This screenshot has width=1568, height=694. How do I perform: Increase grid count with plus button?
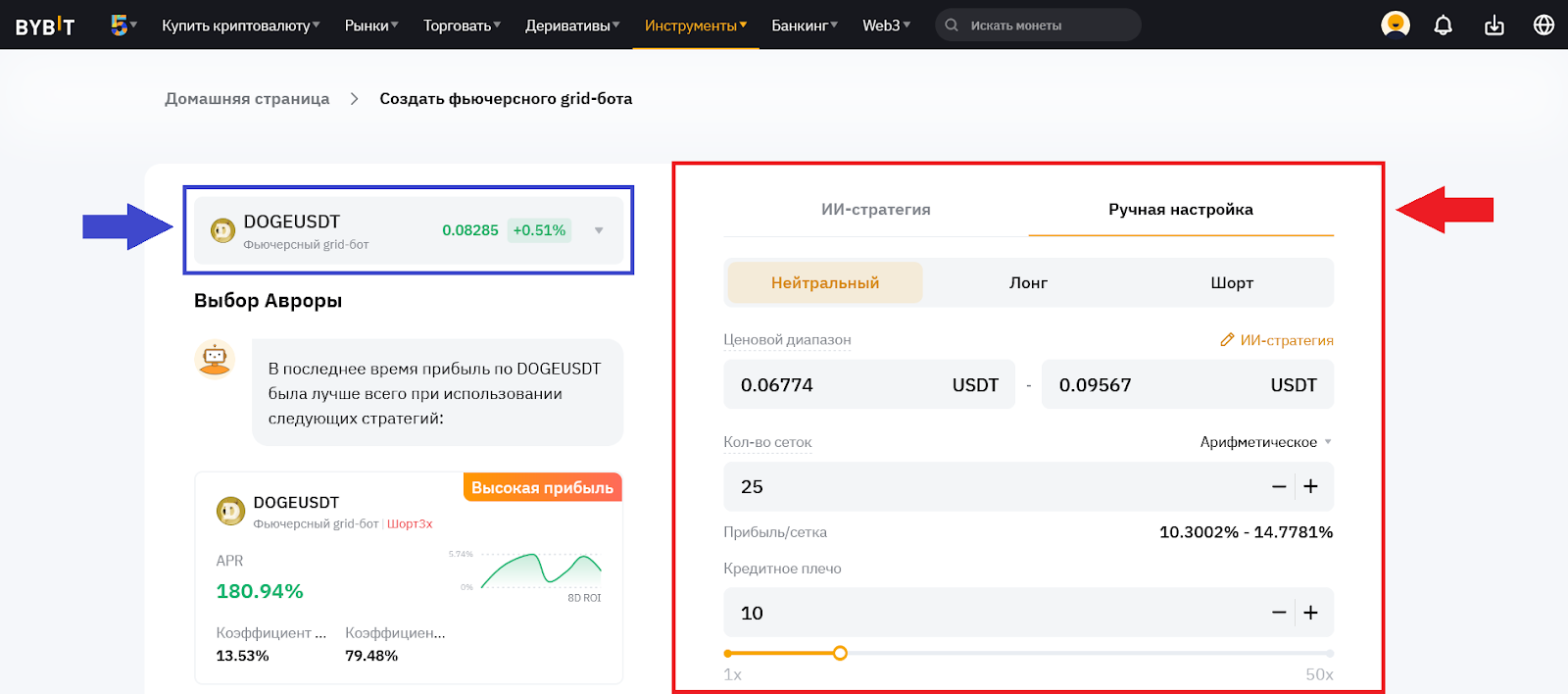(1311, 486)
